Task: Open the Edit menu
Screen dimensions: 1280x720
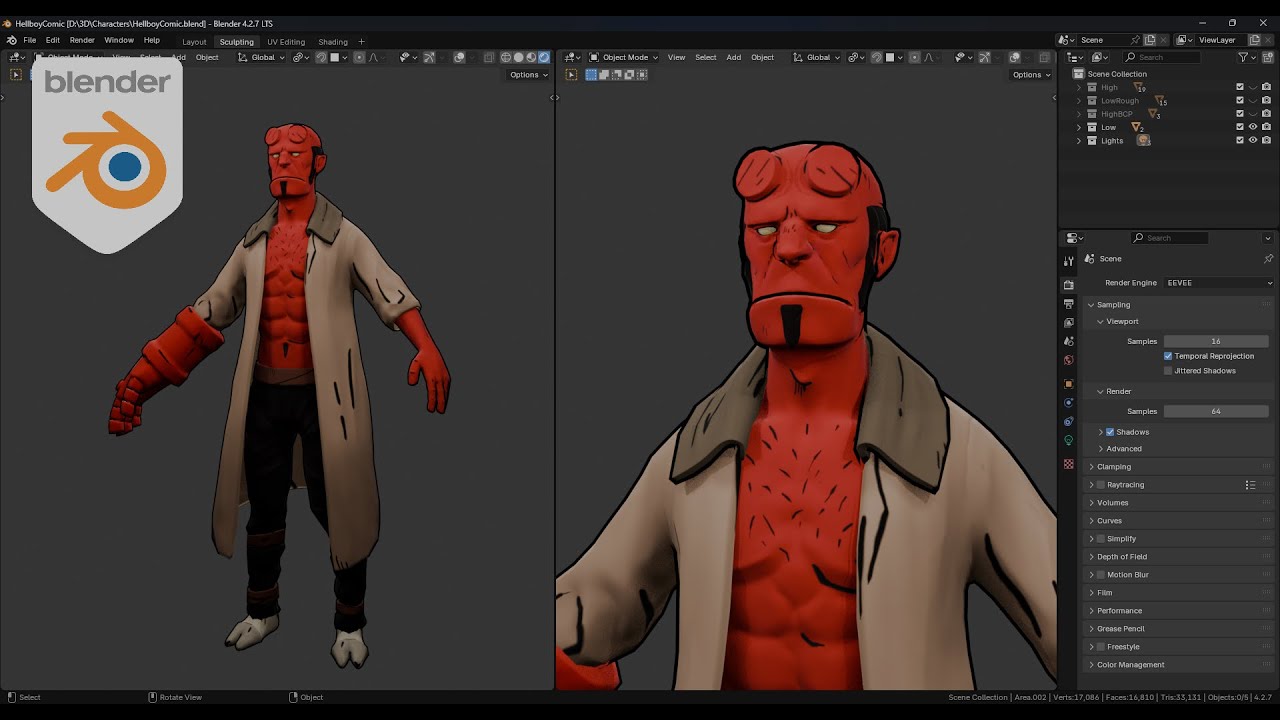Action: [x=52, y=41]
